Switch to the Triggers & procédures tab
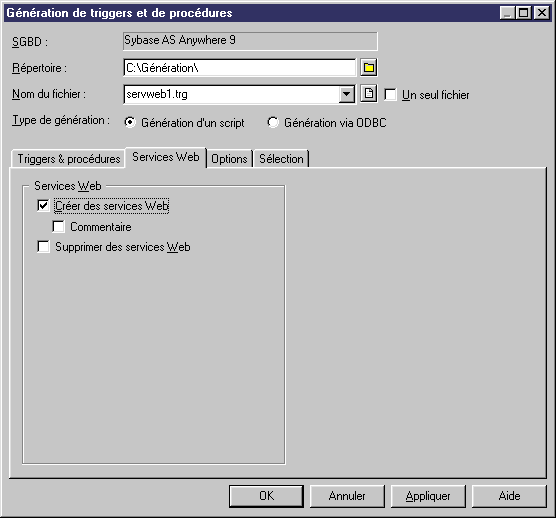The image size is (556, 518). click(x=68, y=159)
